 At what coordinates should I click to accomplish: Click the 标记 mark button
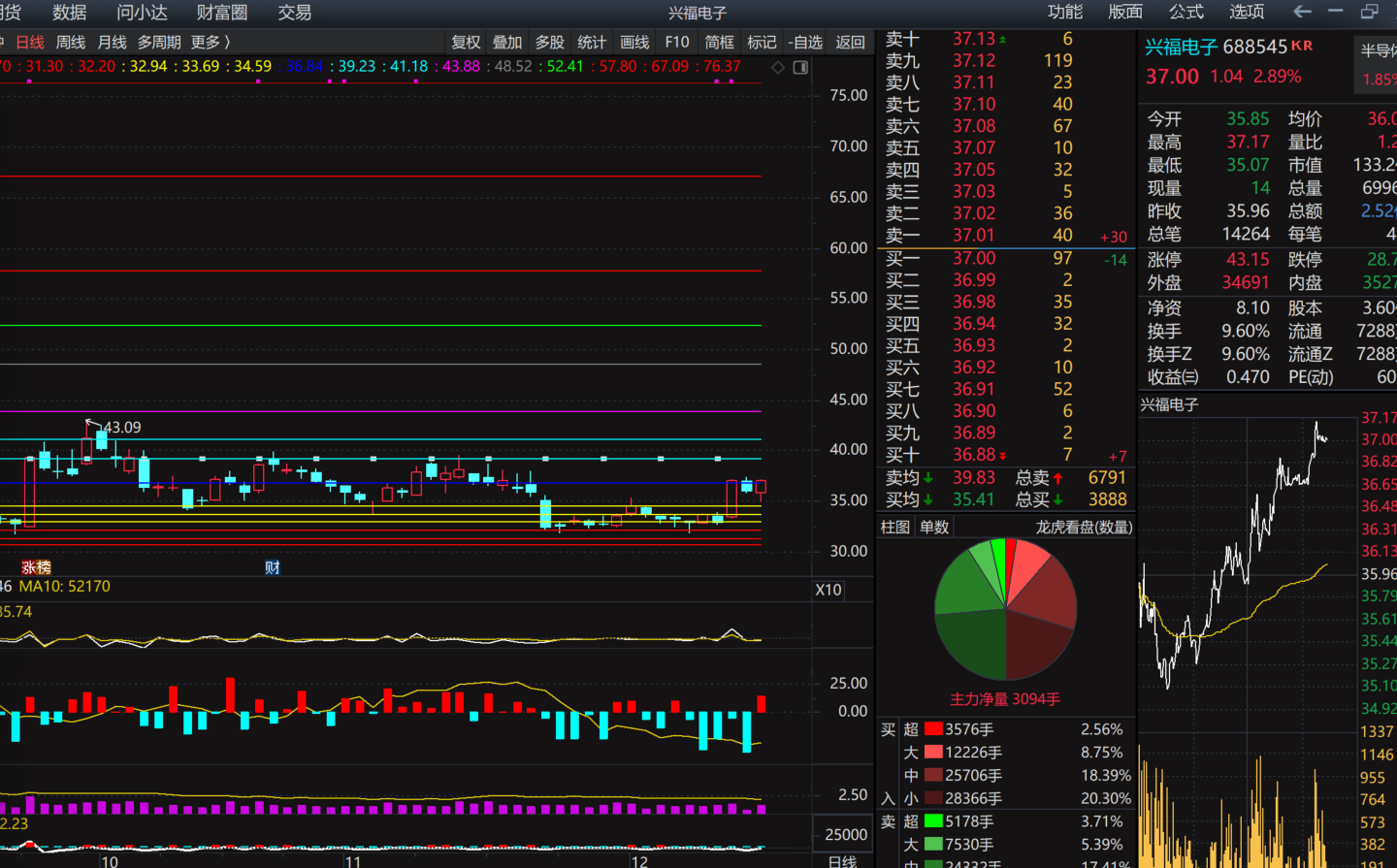(x=762, y=43)
